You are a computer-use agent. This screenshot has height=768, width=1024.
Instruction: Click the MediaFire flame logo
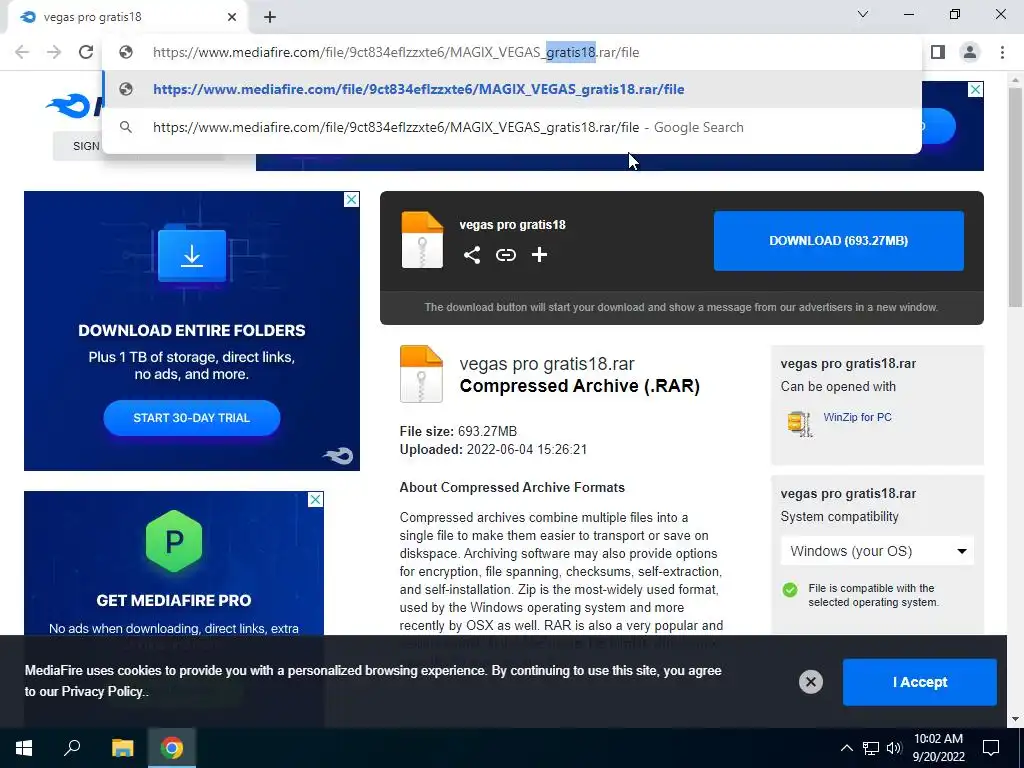(x=67, y=105)
